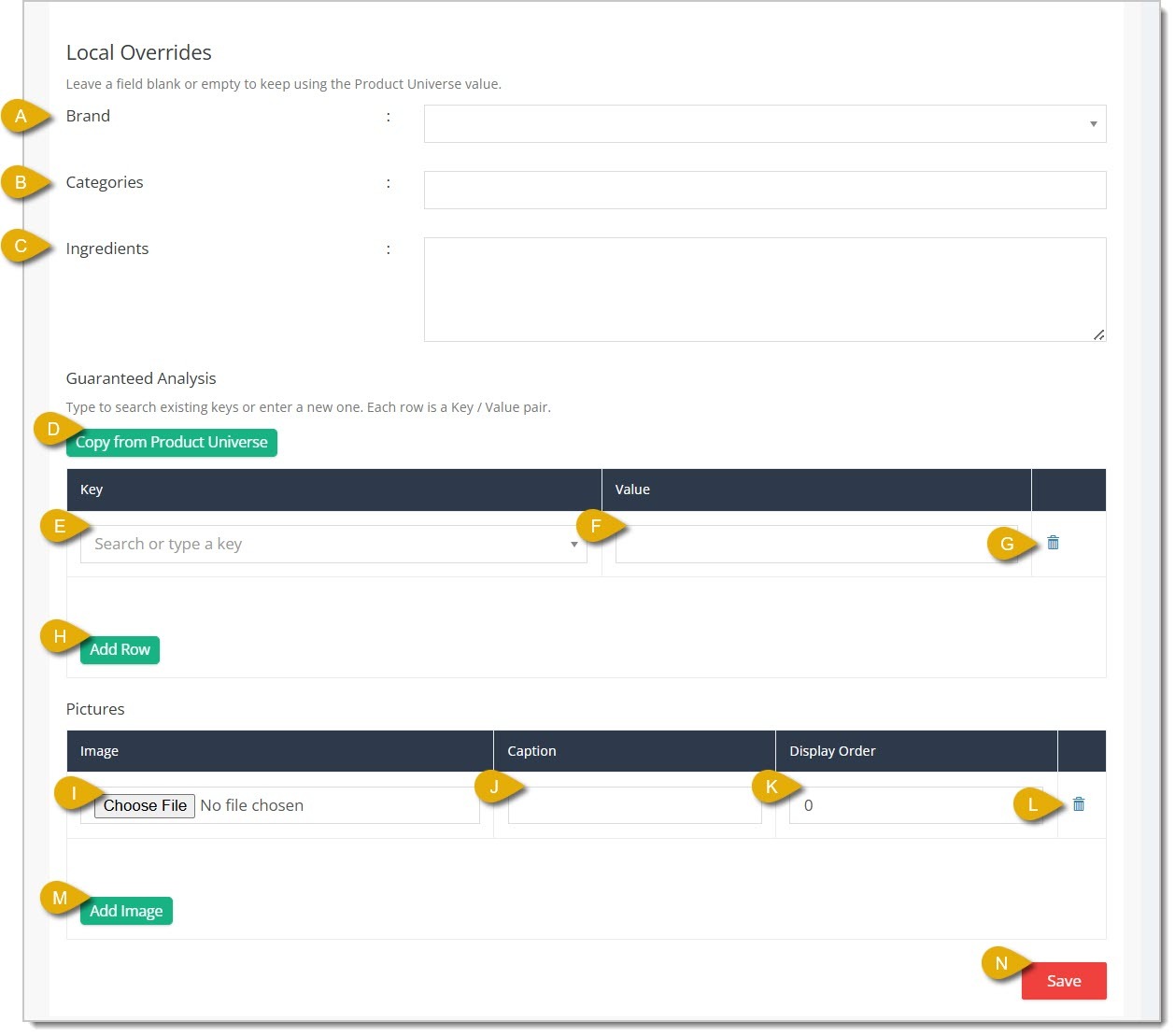Click the Add Image button
Viewport: 1175px width, 1036px height.
click(126, 912)
